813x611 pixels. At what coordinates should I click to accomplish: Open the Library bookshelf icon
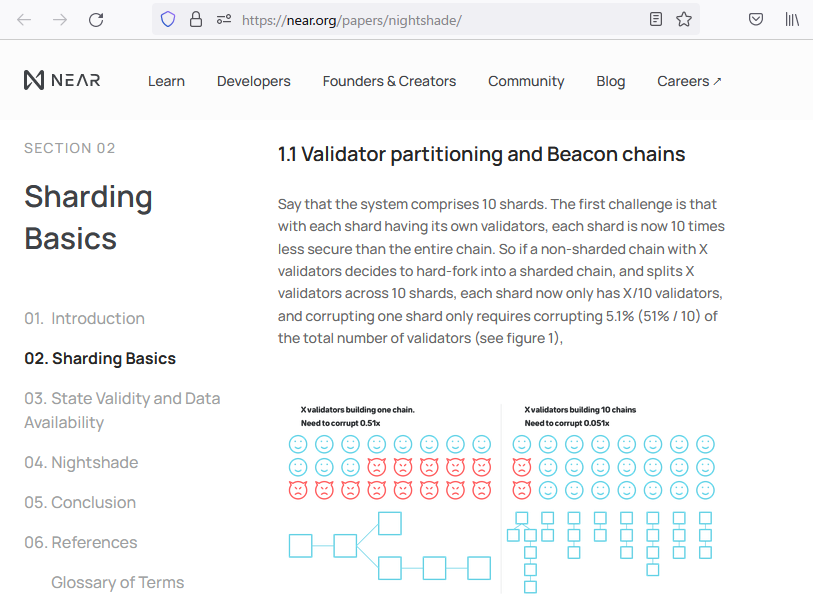(792, 19)
